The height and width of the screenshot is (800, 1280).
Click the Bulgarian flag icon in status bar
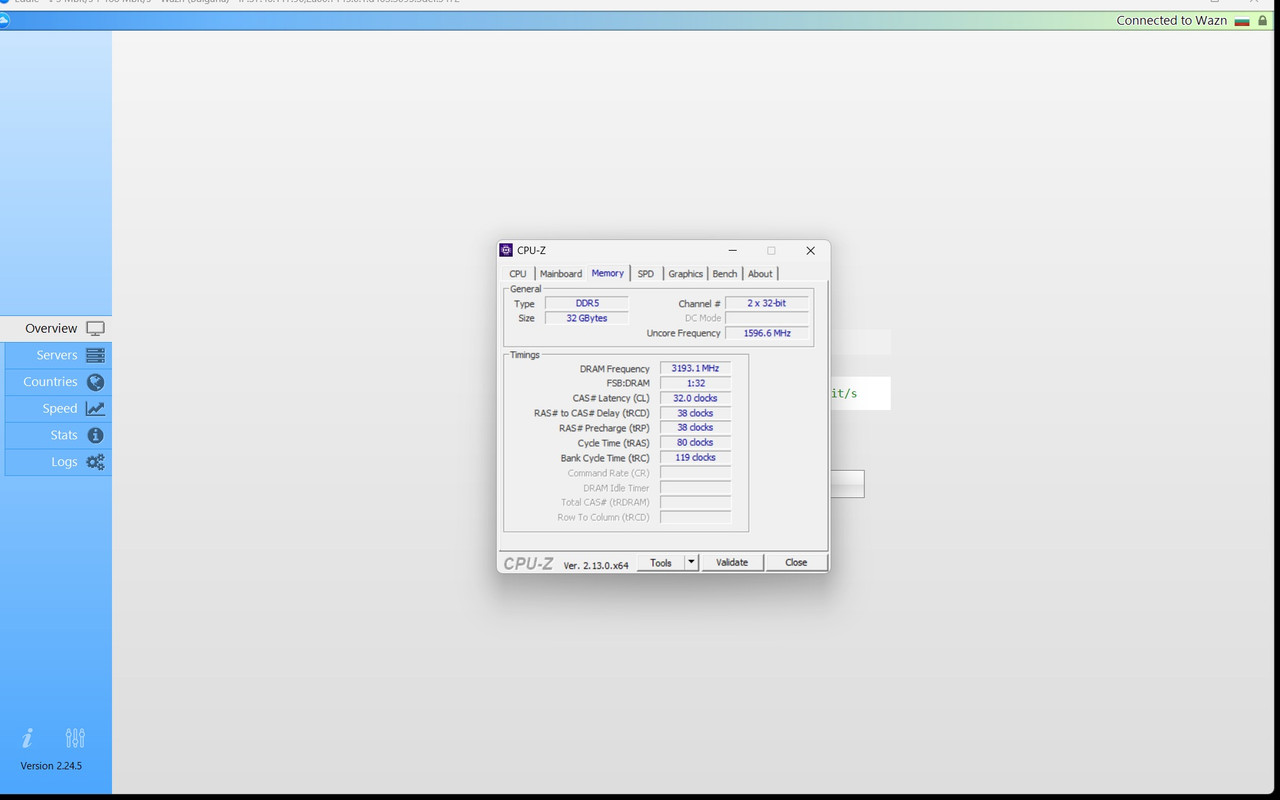click(x=1242, y=21)
